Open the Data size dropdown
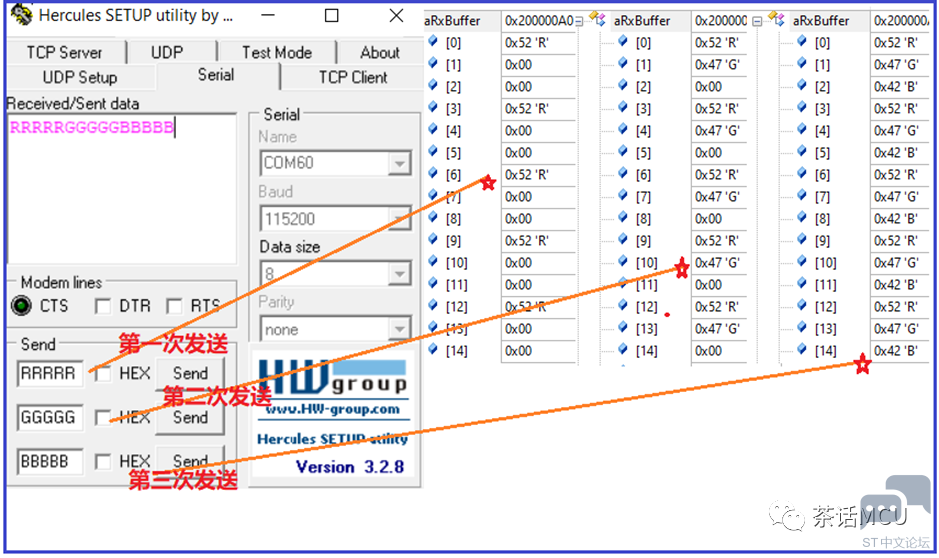 point(399,274)
